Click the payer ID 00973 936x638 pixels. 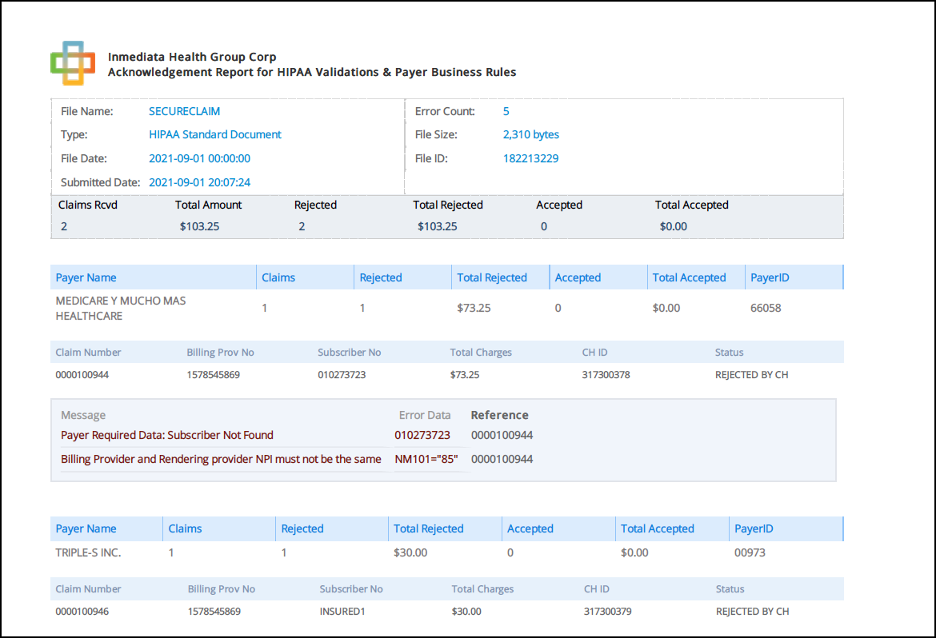click(749, 552)
